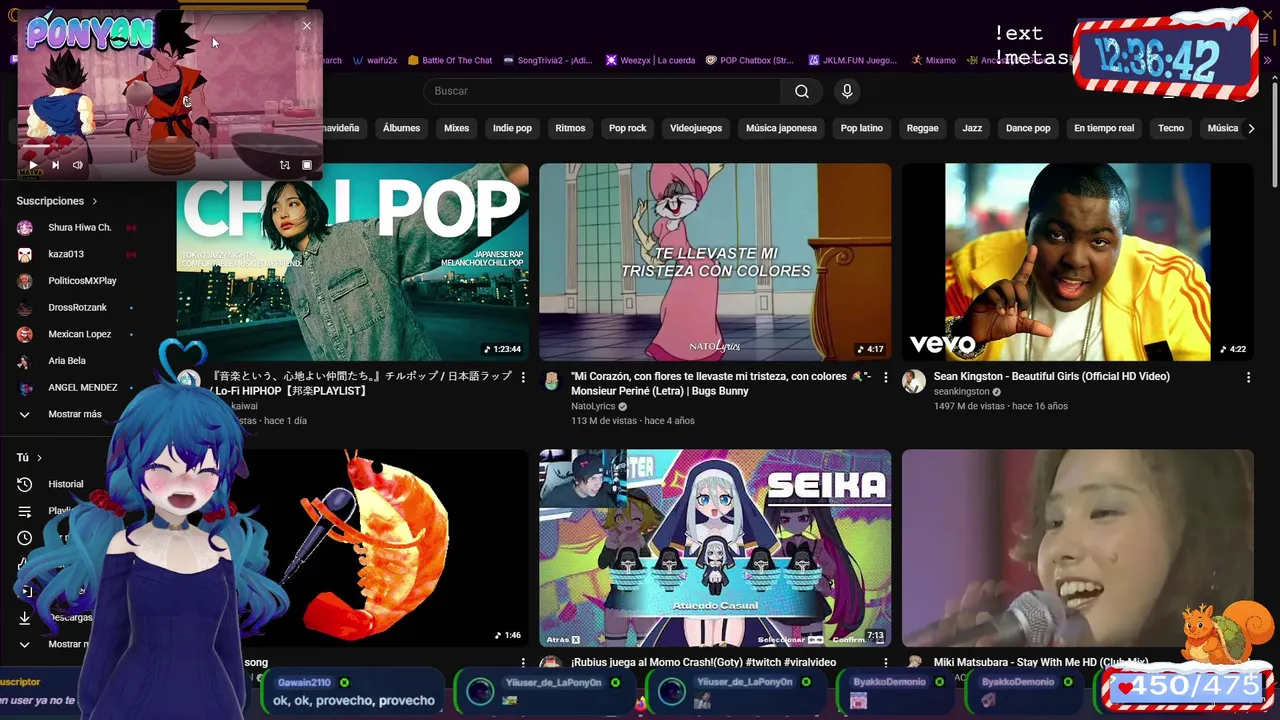Select the Dance pop filter chip
Screen dimensions: 1280x720
point(1028,128)
